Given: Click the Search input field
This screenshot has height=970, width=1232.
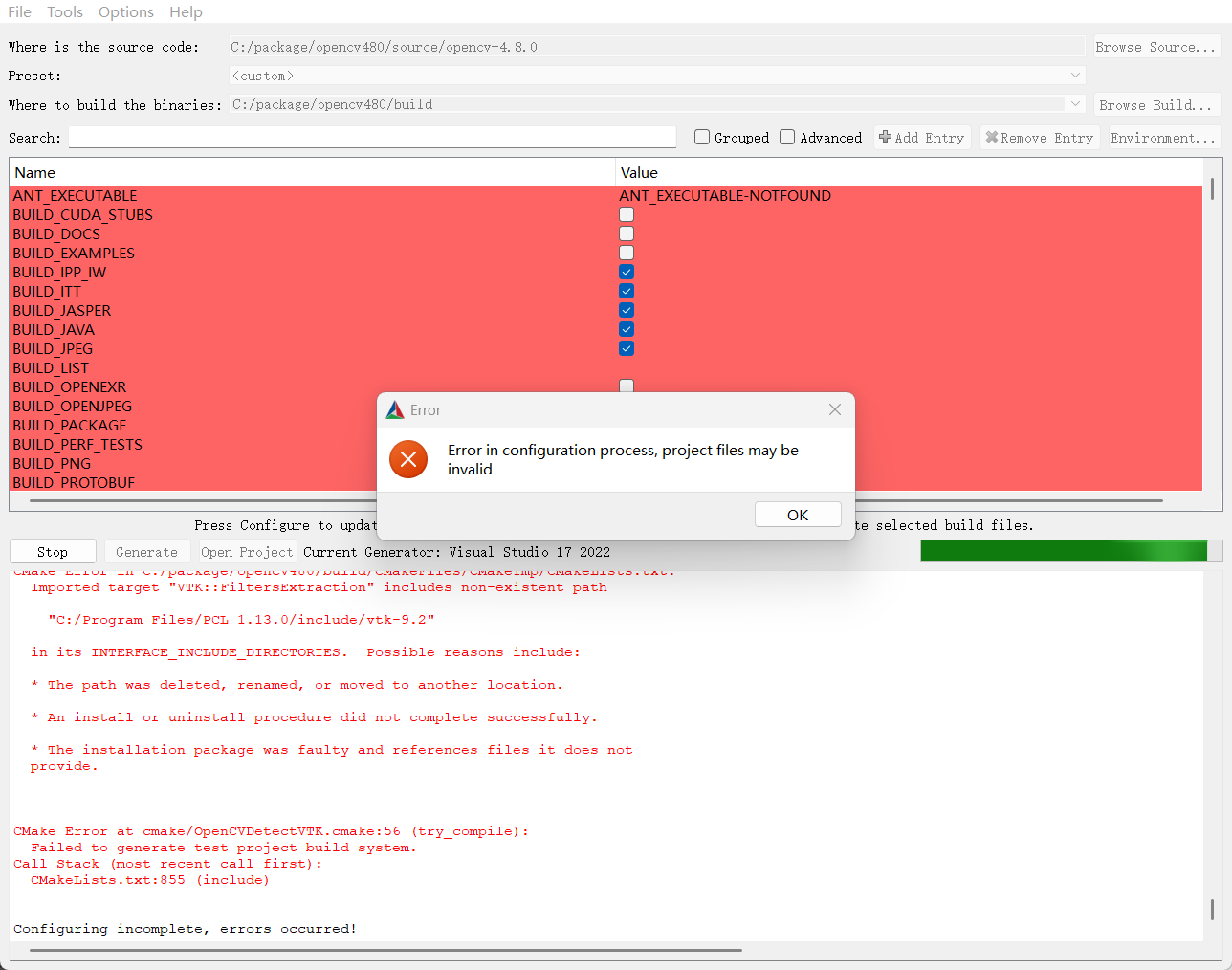Looking at the screenshot, I should point(372,138).
